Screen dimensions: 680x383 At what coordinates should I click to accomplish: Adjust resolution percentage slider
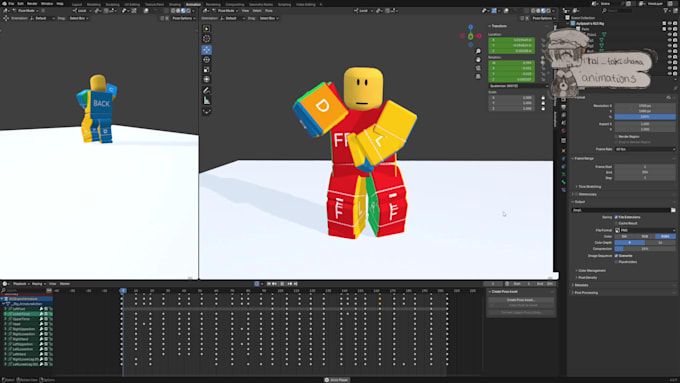[645, 117]
